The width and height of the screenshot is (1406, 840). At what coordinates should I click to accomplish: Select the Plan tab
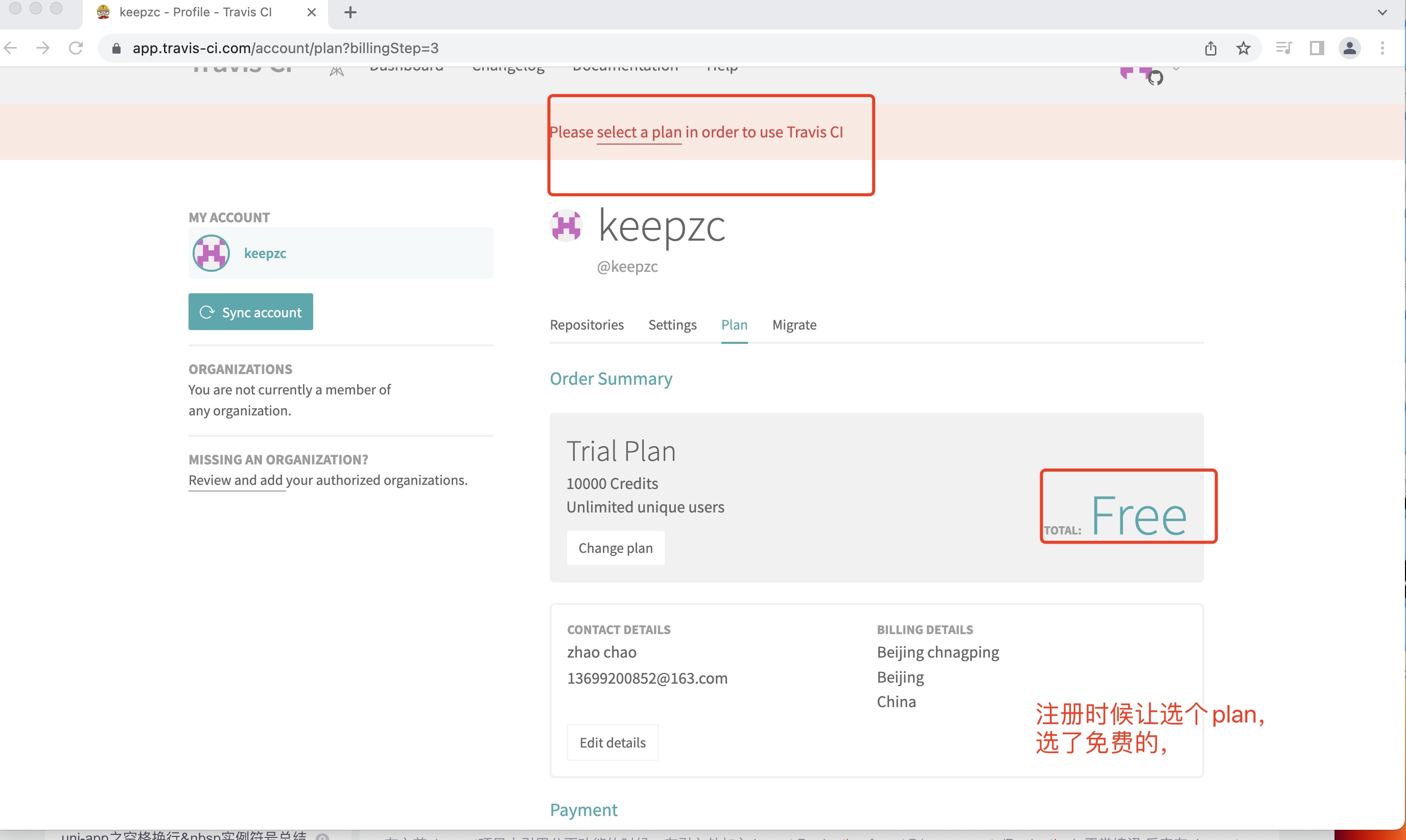point(734,324)
